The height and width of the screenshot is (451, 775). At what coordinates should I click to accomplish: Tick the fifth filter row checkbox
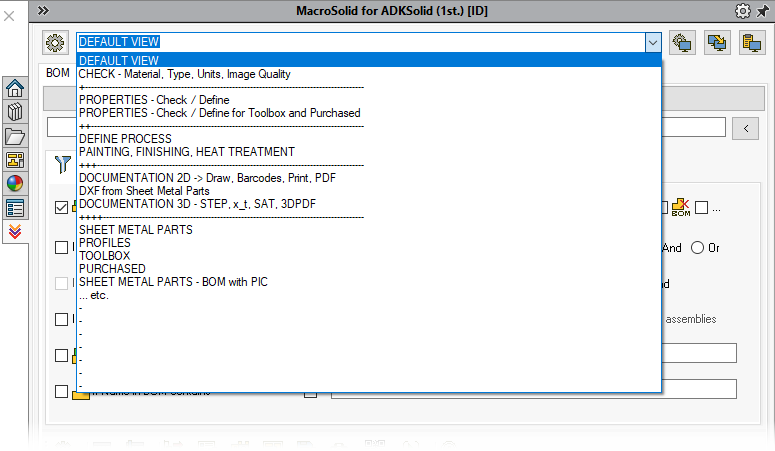(x=61, y=356)
